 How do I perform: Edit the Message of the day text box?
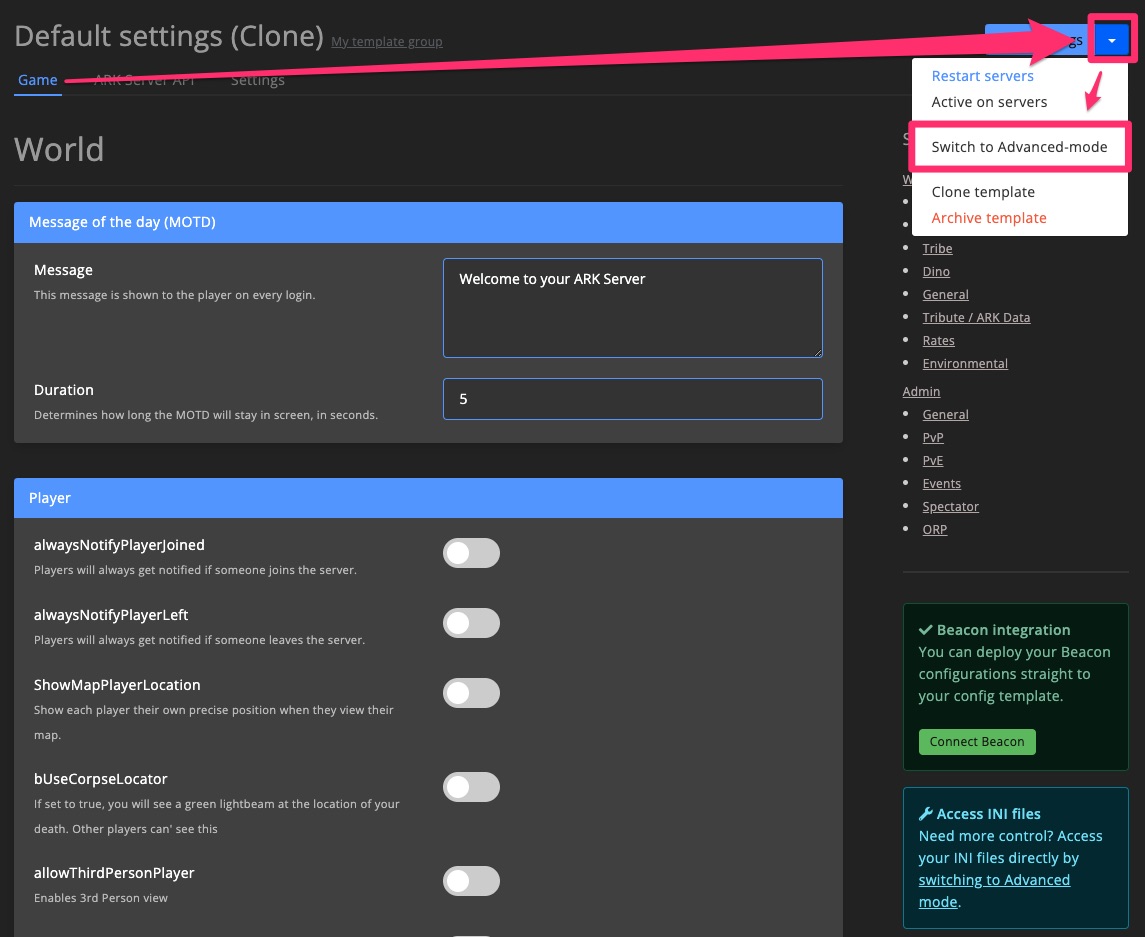pyautogui.click(x=632, y=307)
